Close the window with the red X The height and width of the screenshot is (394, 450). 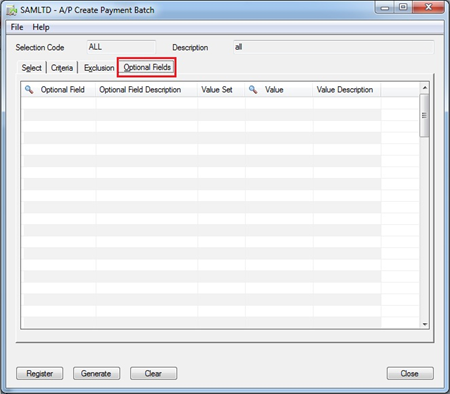428,7
